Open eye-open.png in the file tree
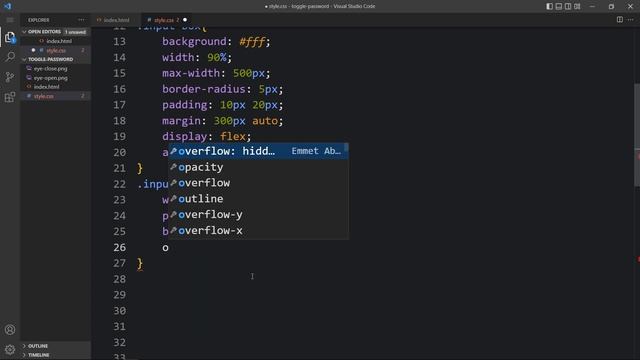Image resolution: width=640 pixels, height=360 pixels. 56,78
